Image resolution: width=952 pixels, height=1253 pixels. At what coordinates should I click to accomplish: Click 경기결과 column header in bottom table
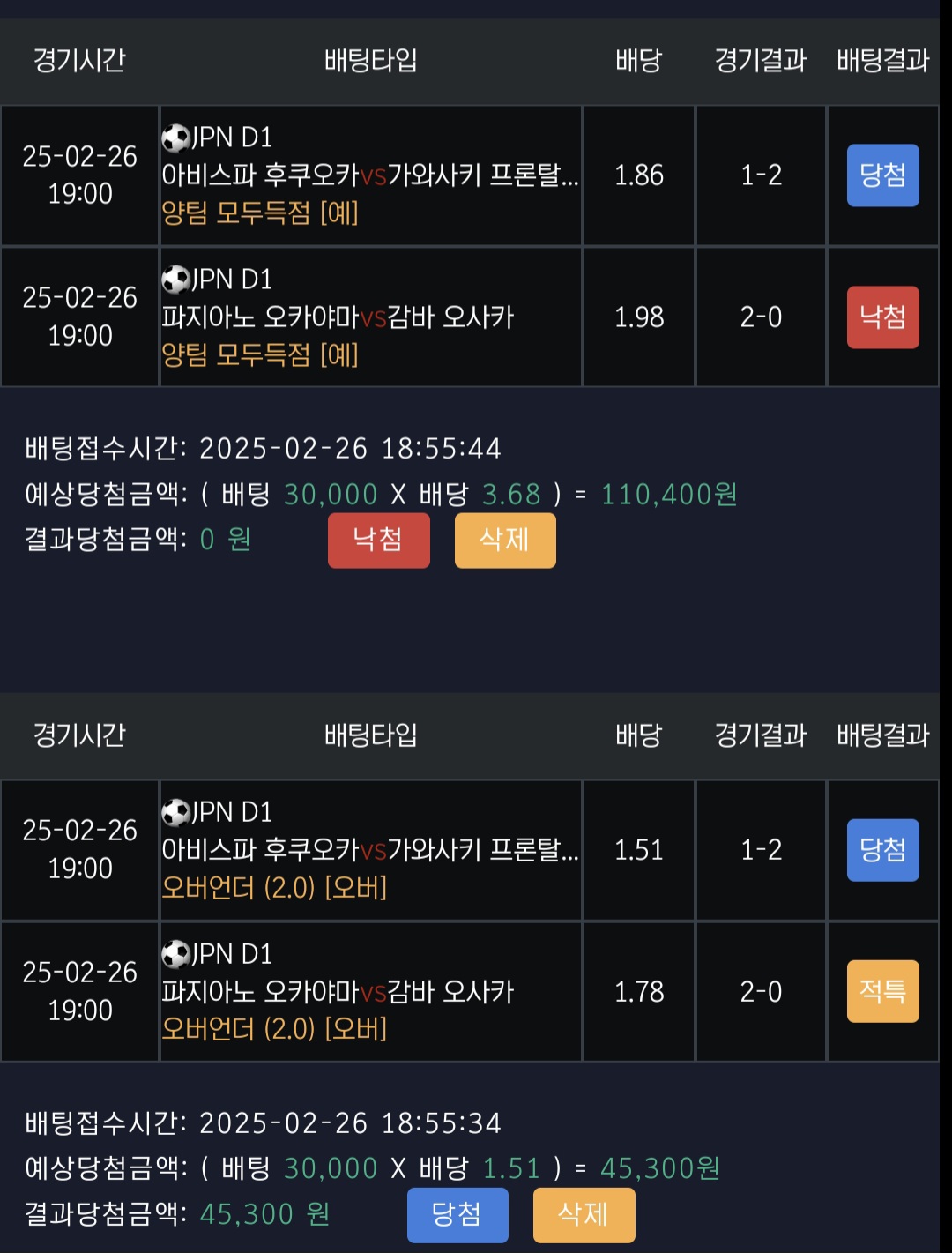(760, 735)
